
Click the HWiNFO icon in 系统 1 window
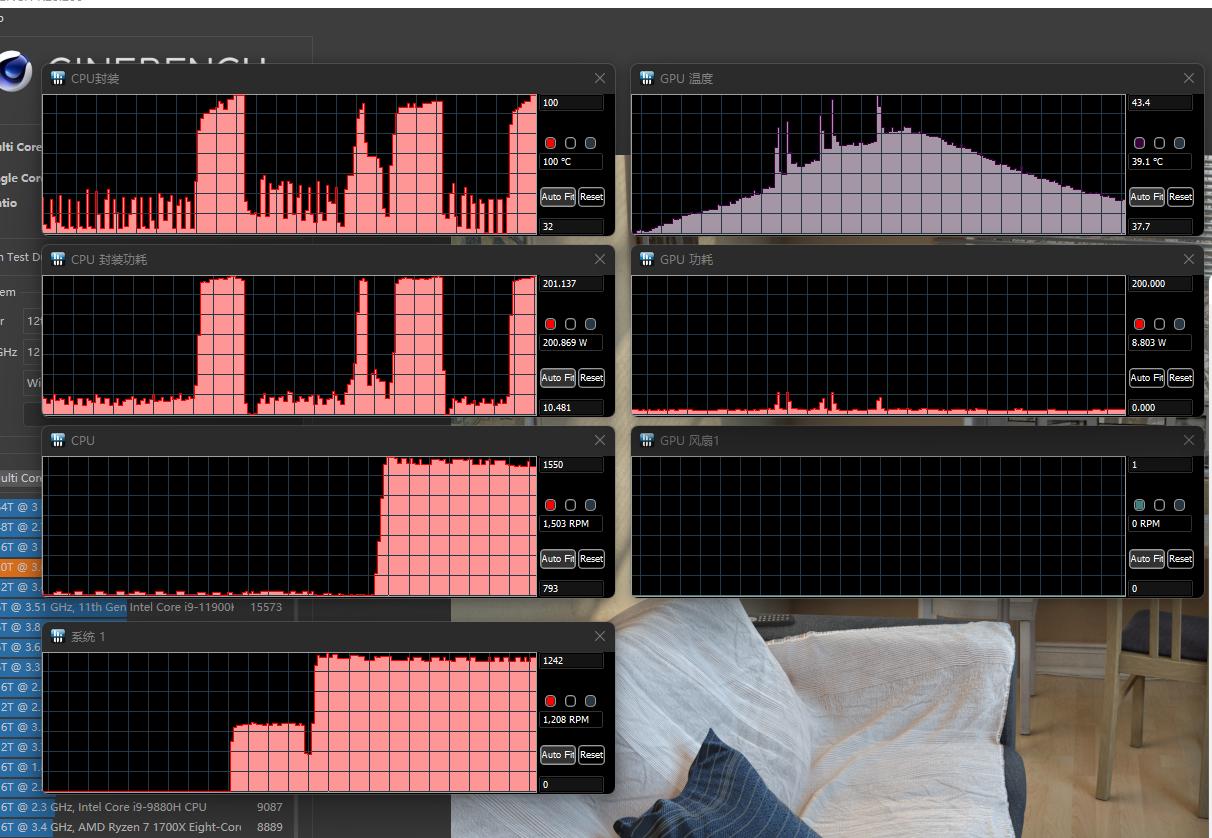(x=57, y=636)
